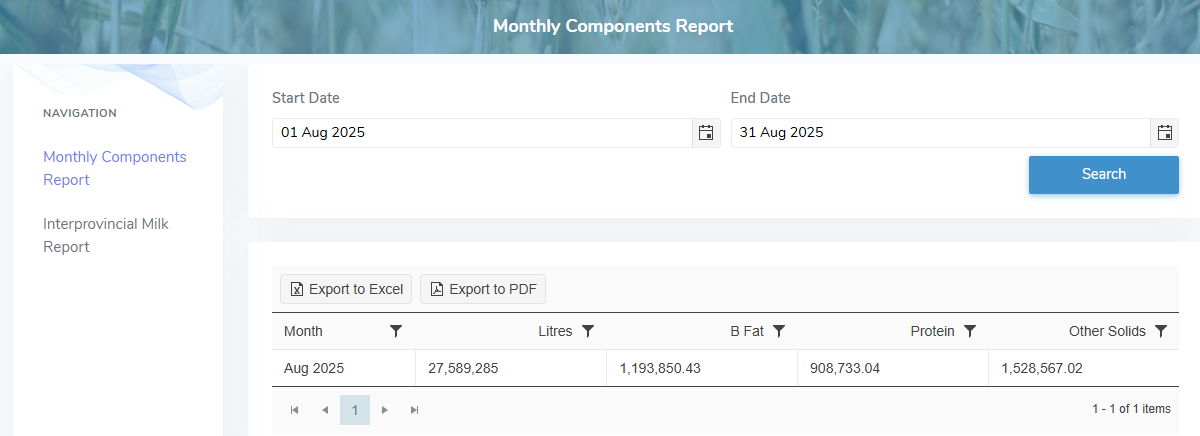This screenshot has width=1200, height=436.
Task: Open Monthly Components Report in navigation
Action: point(114,168)
